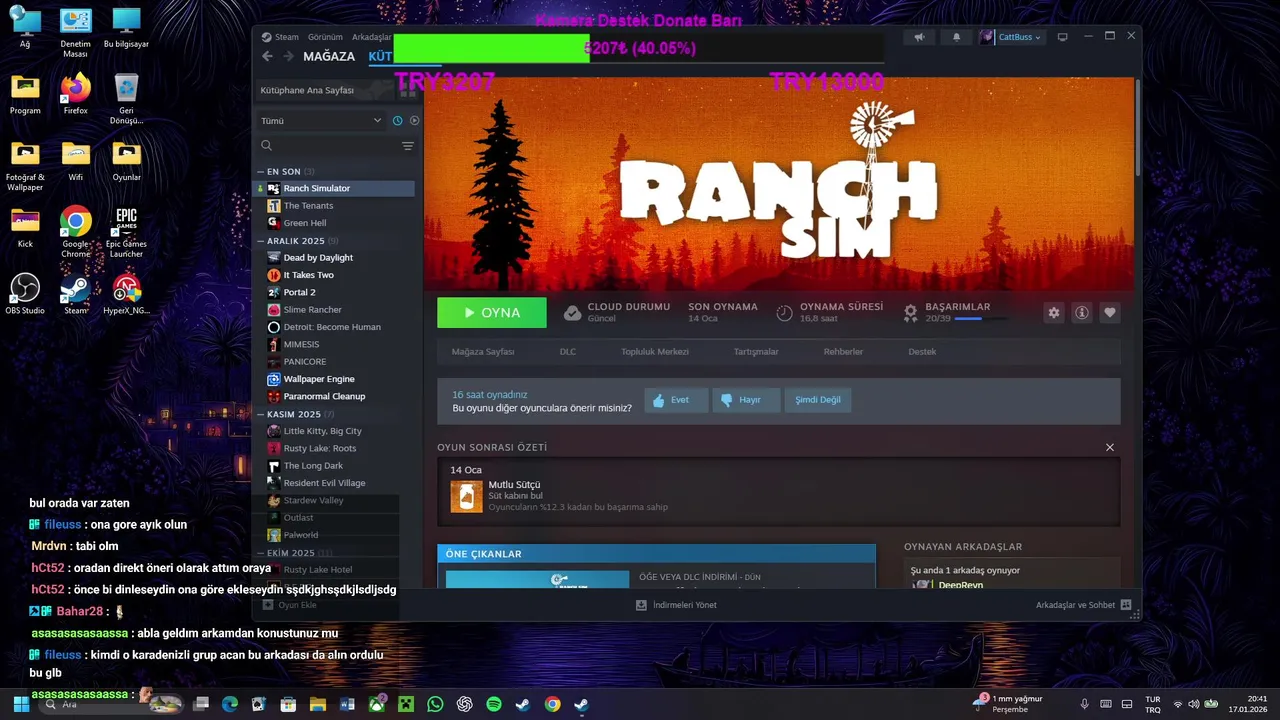This screenshot has width=1280, height=720.
Task: Collapse the ARALIK 2025 section
Action: click(260, 241)
